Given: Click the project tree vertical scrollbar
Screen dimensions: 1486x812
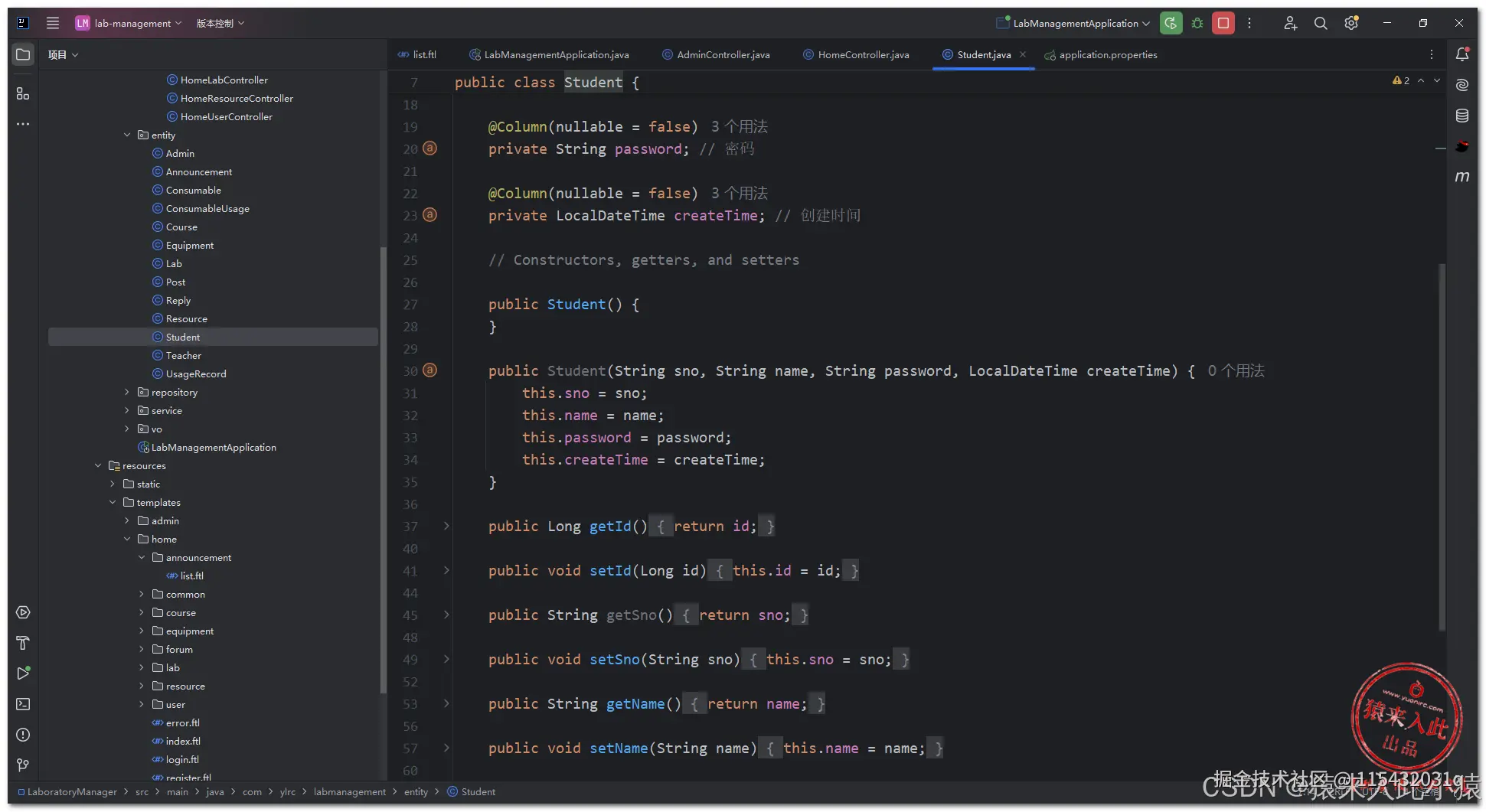Looking at the screenshot, I should tap(384, 470).
